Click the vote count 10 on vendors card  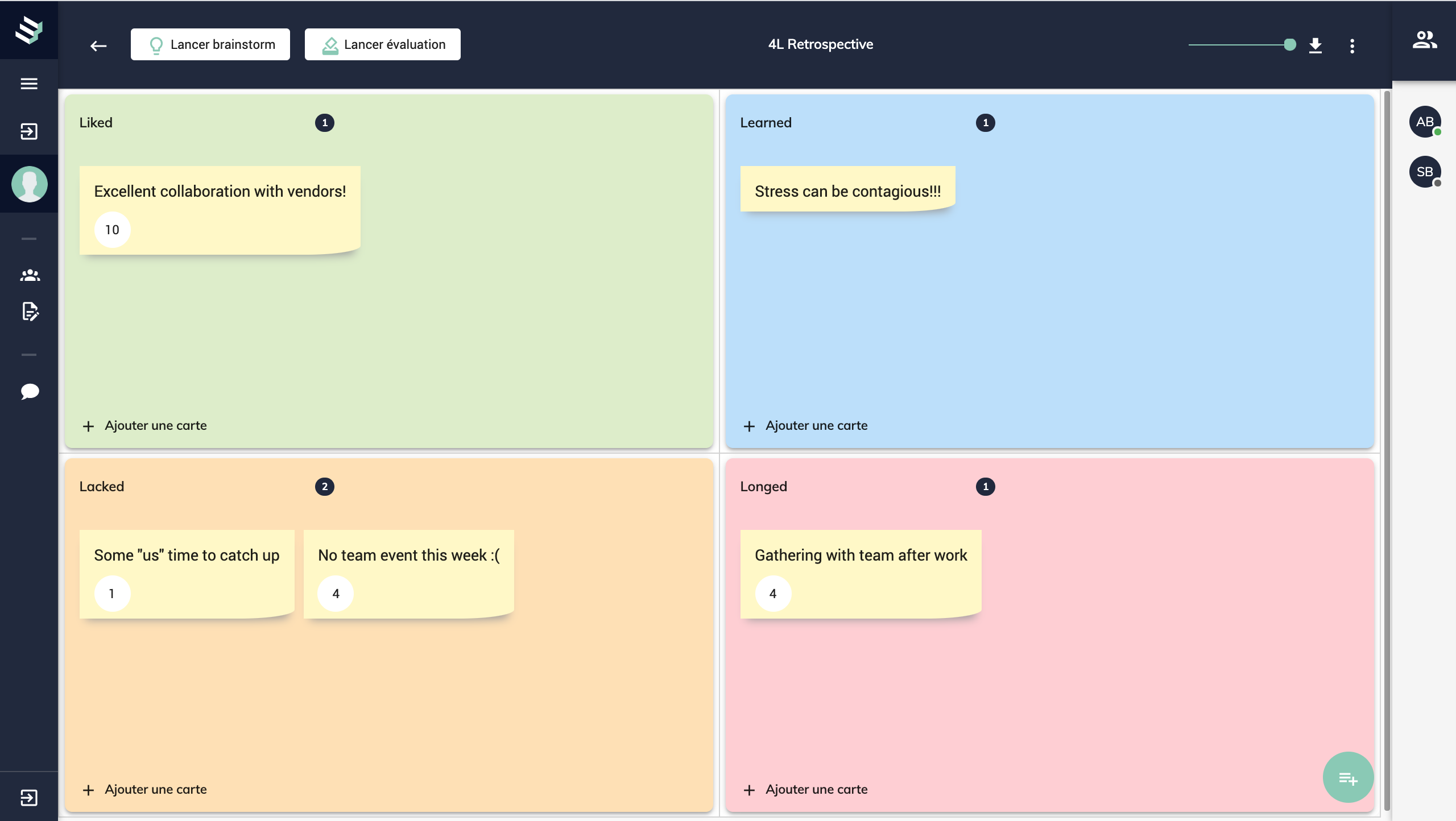[112, 230]
